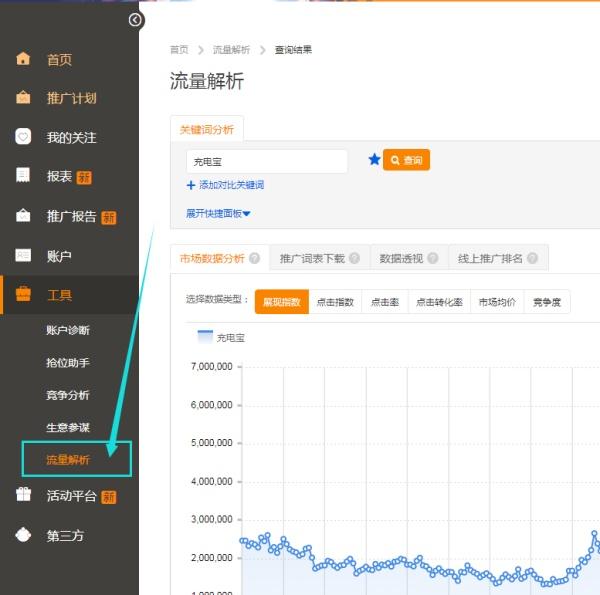Click the blue star favorite icon
Image resolution: width=600 pixels, height=595 pixels.
point(374,159)
